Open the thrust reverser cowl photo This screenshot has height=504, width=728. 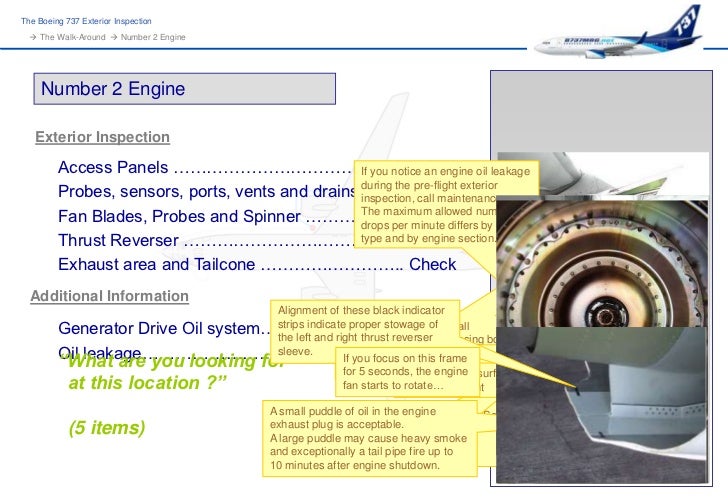coord(602,405)
